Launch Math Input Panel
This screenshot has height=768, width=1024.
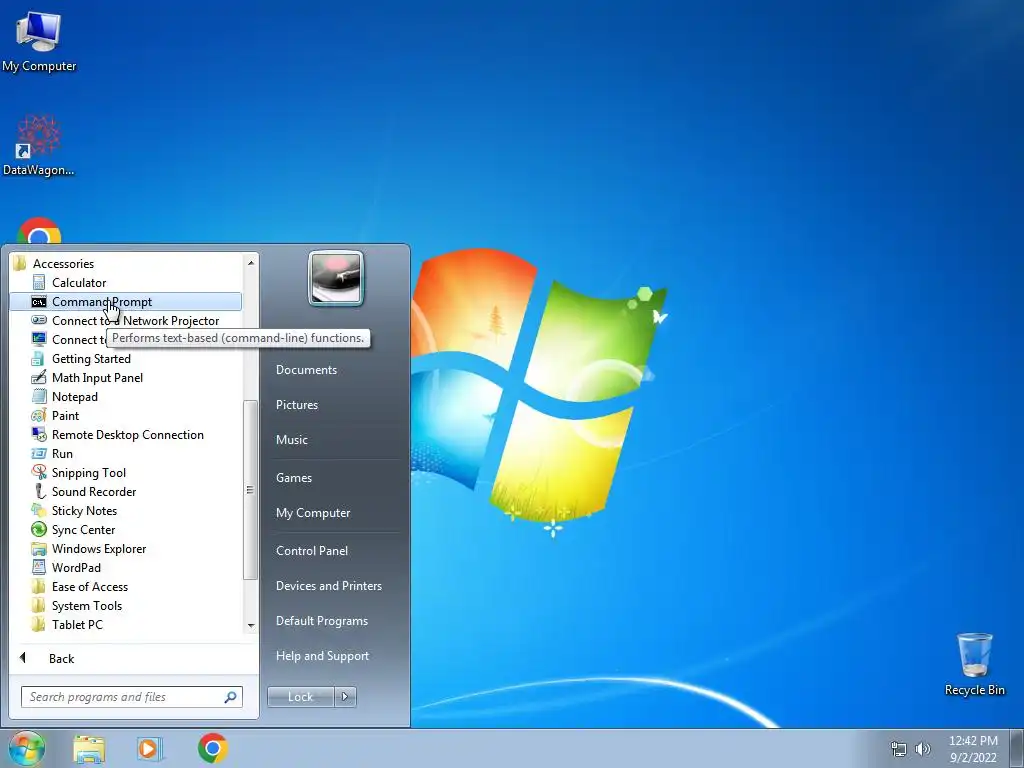[125, 377]
